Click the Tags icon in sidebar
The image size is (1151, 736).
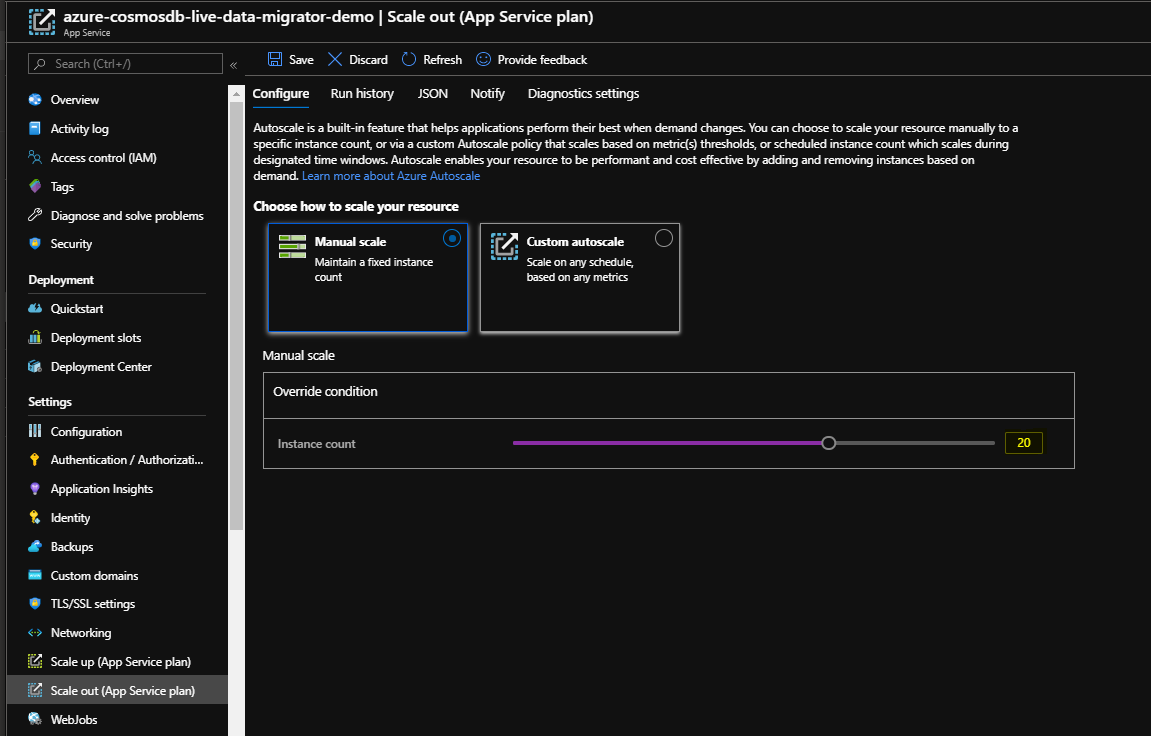pyautogui.click(x=35, y=186)
